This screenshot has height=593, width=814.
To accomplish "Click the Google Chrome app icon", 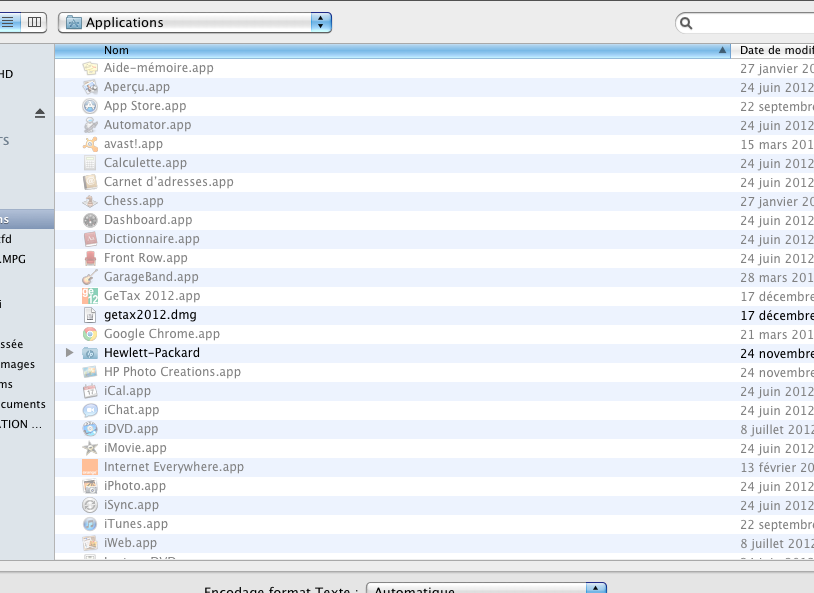I will point(90,334).
